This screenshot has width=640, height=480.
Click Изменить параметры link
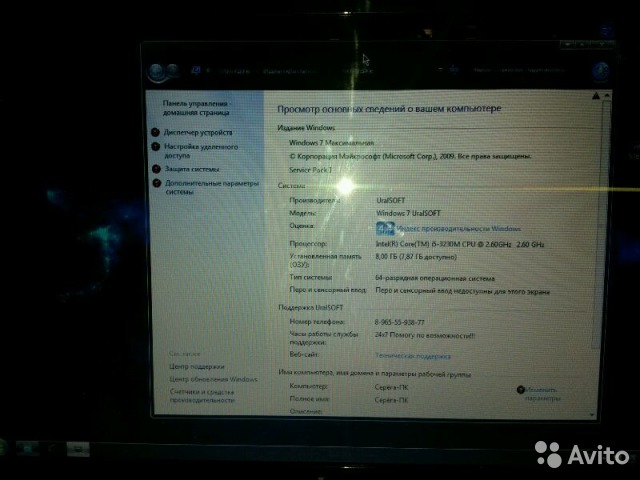pos(542,394)
